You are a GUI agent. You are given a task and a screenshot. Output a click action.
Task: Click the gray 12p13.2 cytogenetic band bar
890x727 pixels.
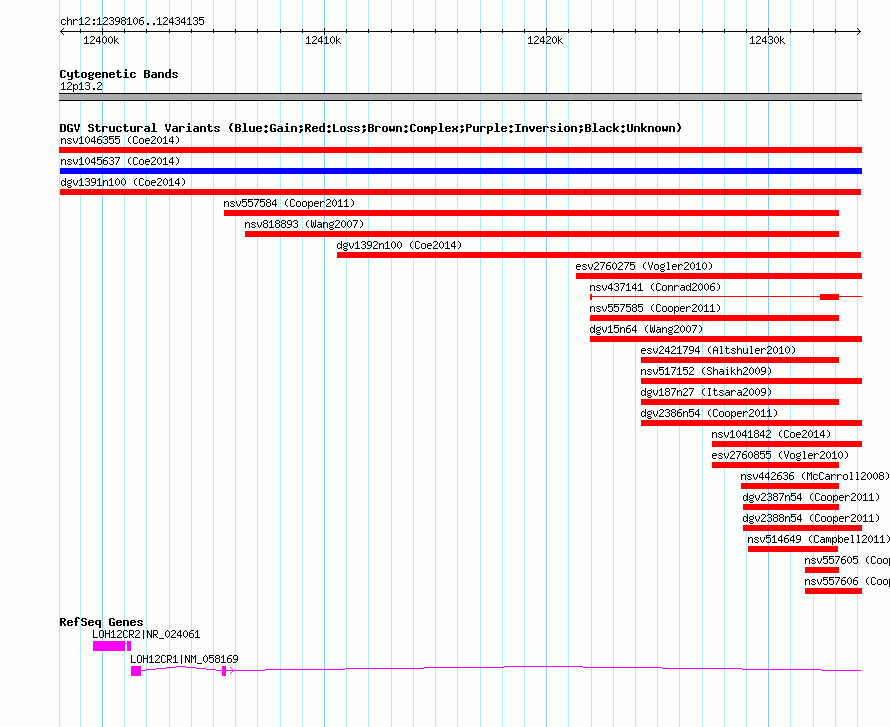460,97
